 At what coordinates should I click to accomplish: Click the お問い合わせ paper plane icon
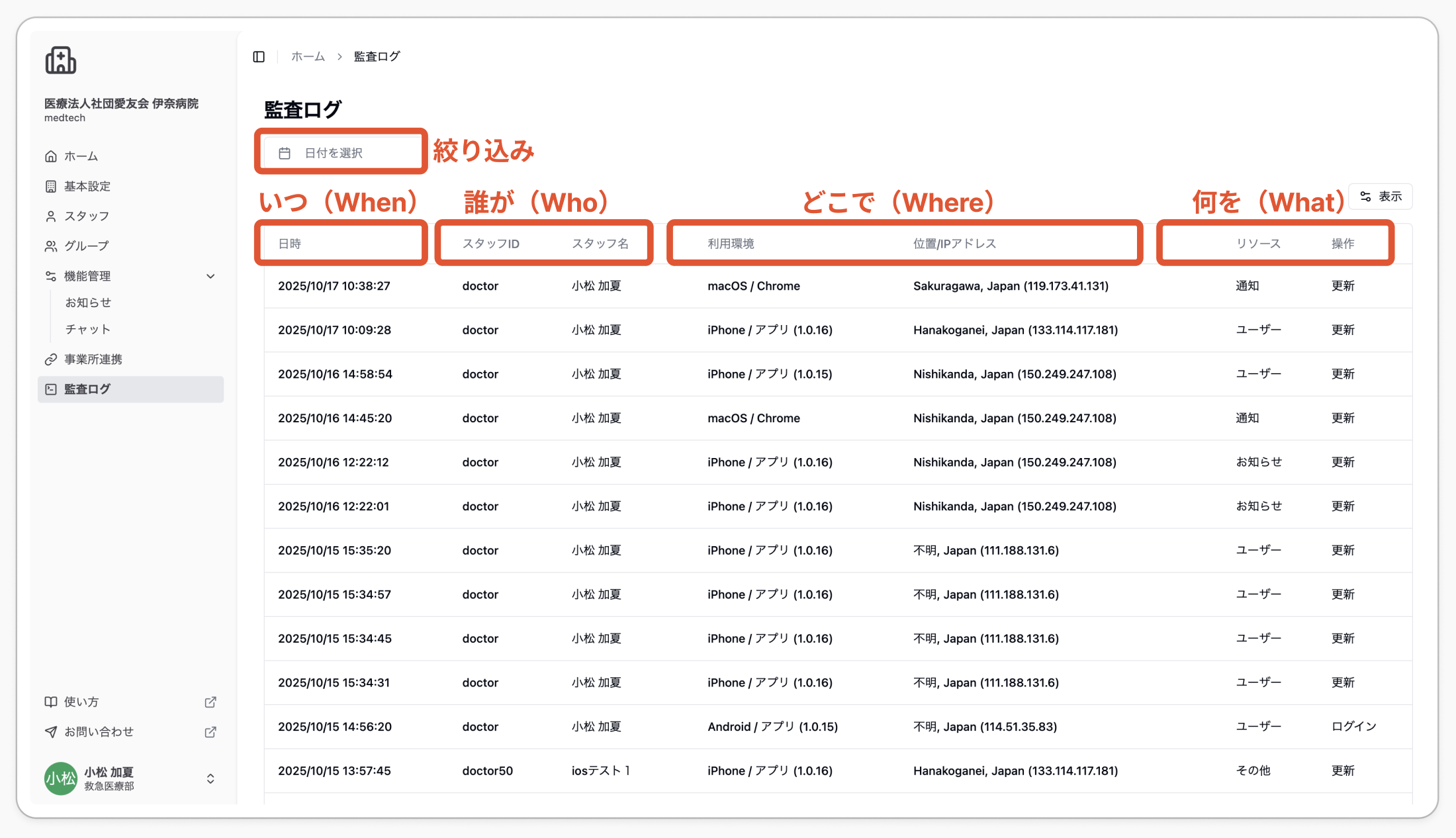pos(51,731)
